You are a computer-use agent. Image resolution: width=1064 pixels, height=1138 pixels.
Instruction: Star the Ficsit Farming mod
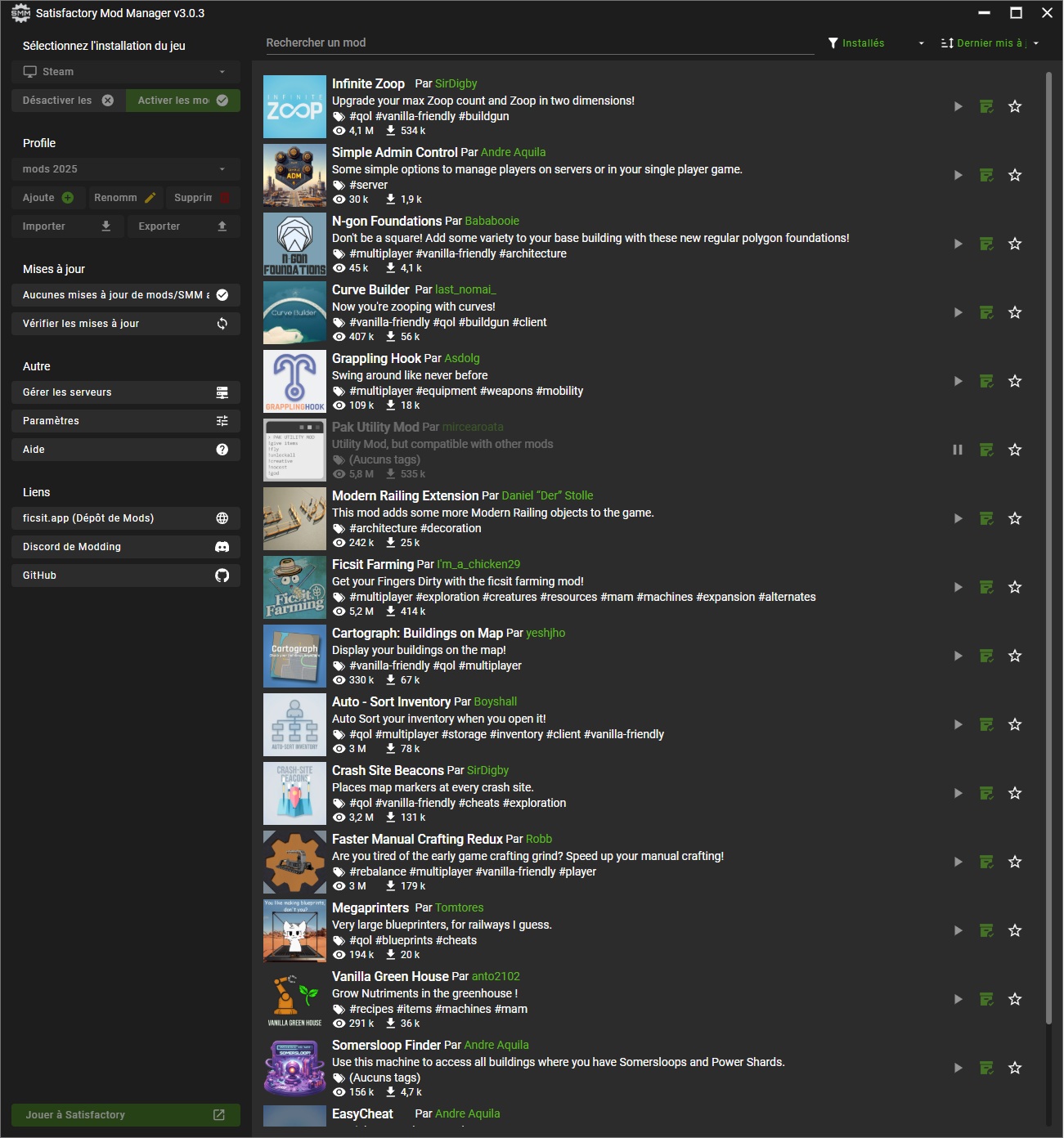(x=1015, y=587)
